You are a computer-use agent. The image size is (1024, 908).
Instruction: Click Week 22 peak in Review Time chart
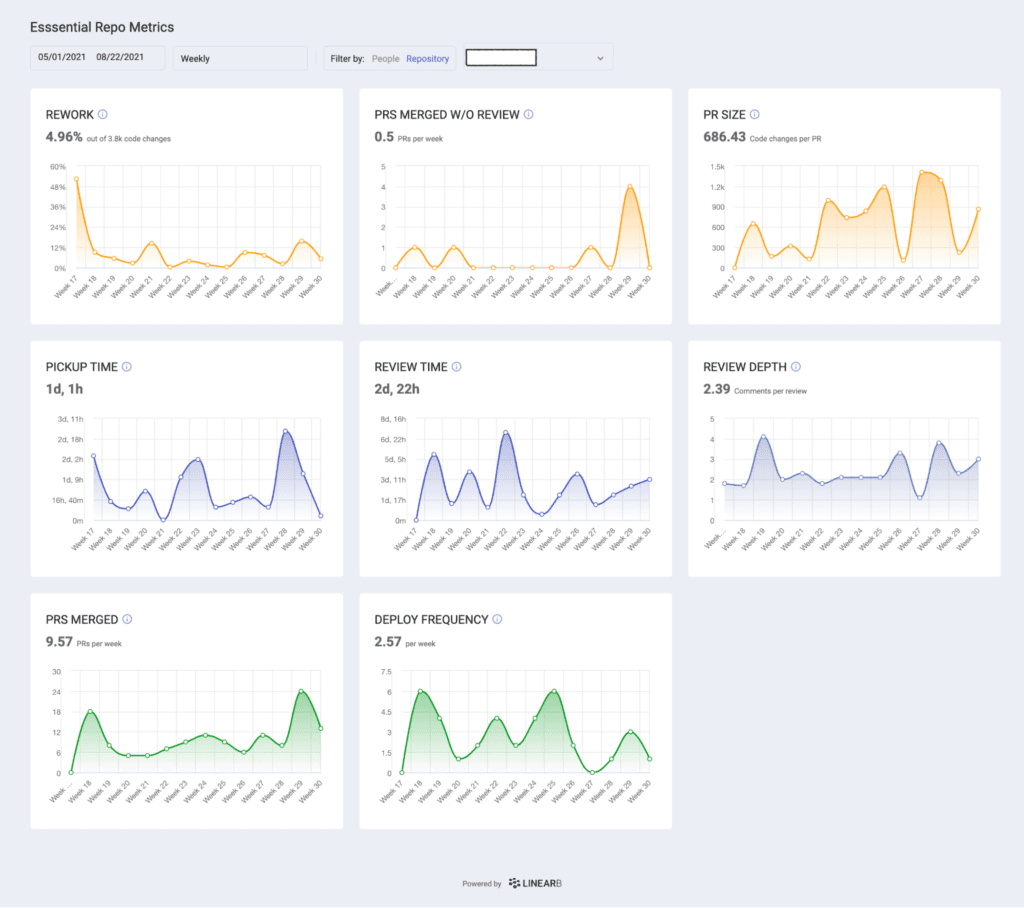pyautogui.click(x=506, y=433)
